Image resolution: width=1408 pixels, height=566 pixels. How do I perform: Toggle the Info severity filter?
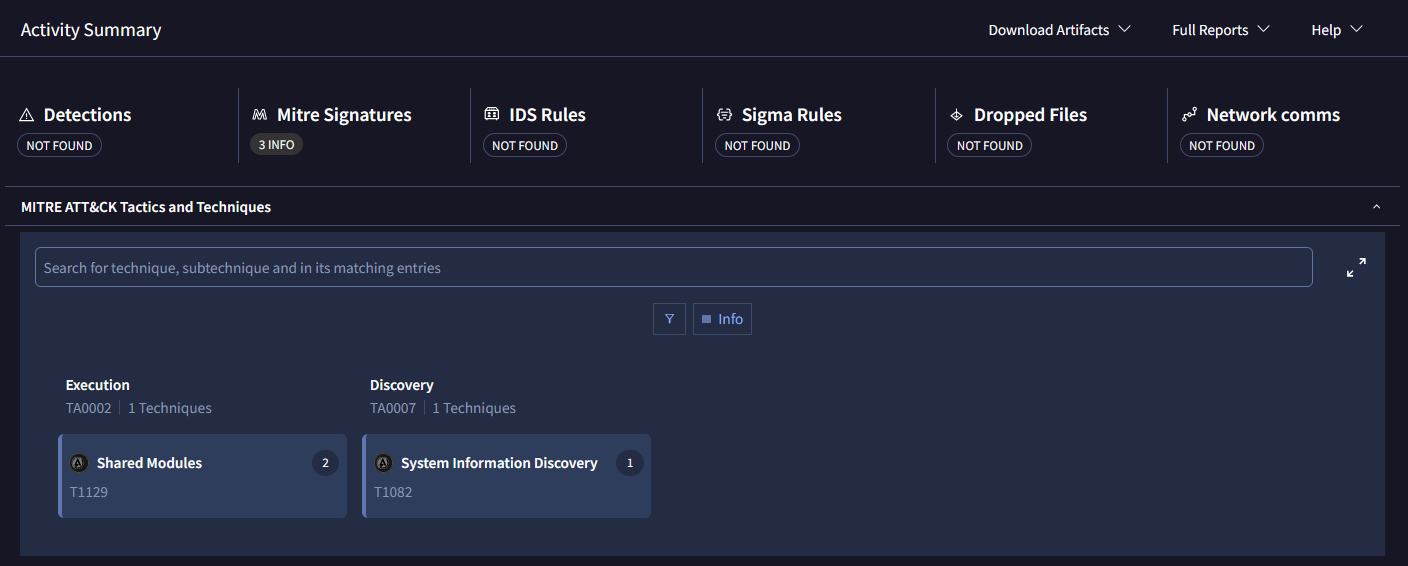[x=722, y=319]
